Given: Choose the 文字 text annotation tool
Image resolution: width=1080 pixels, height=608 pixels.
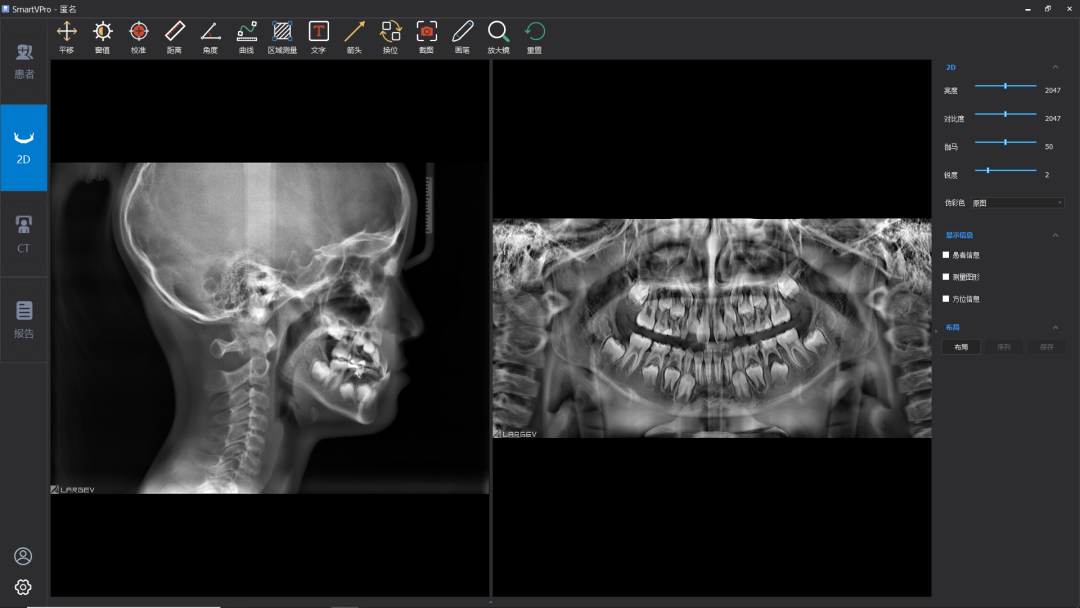Looking at the screenshot, I should (318, 37).
